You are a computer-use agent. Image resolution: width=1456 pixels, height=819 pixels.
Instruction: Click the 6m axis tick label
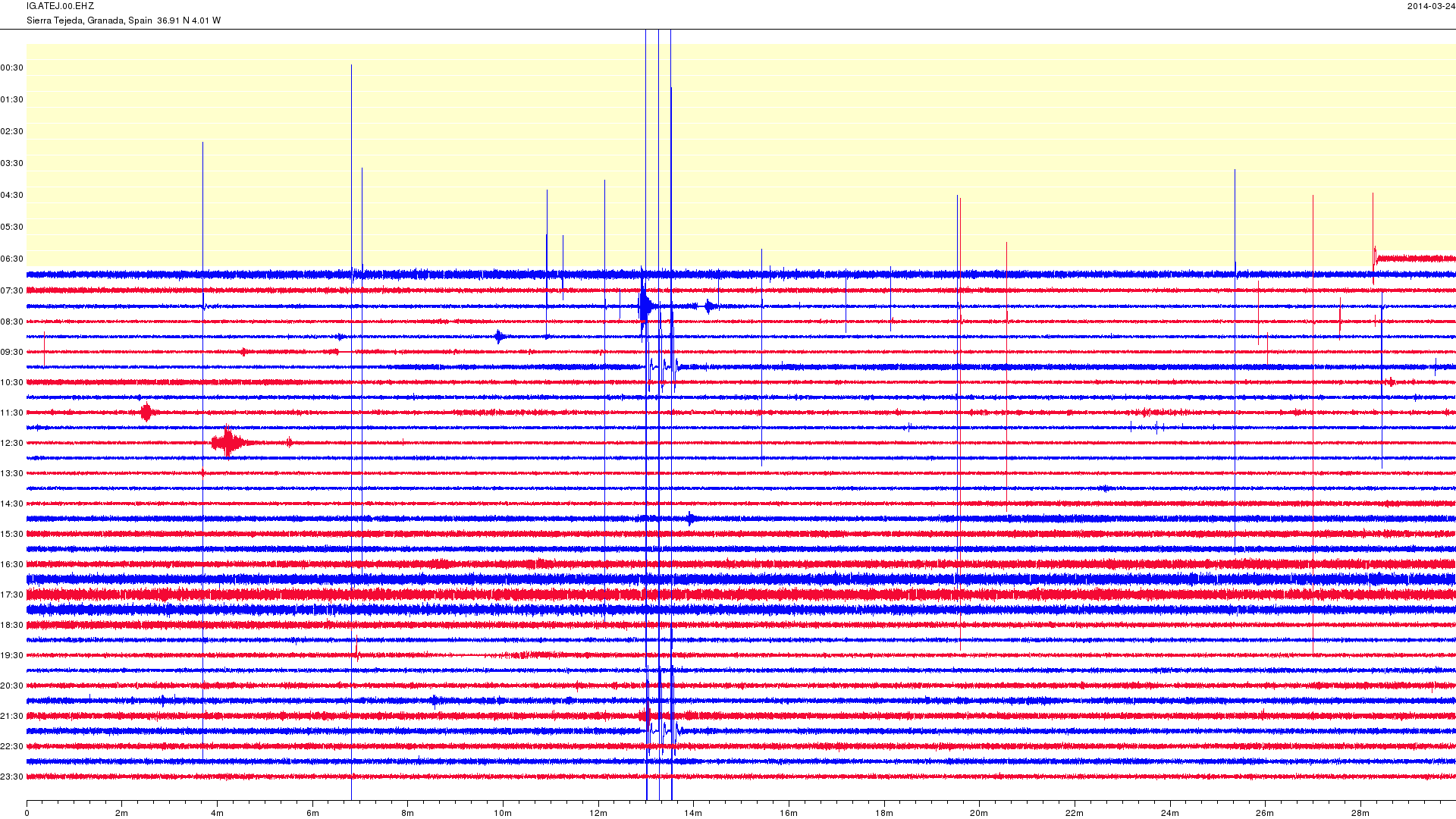(312, 813)
